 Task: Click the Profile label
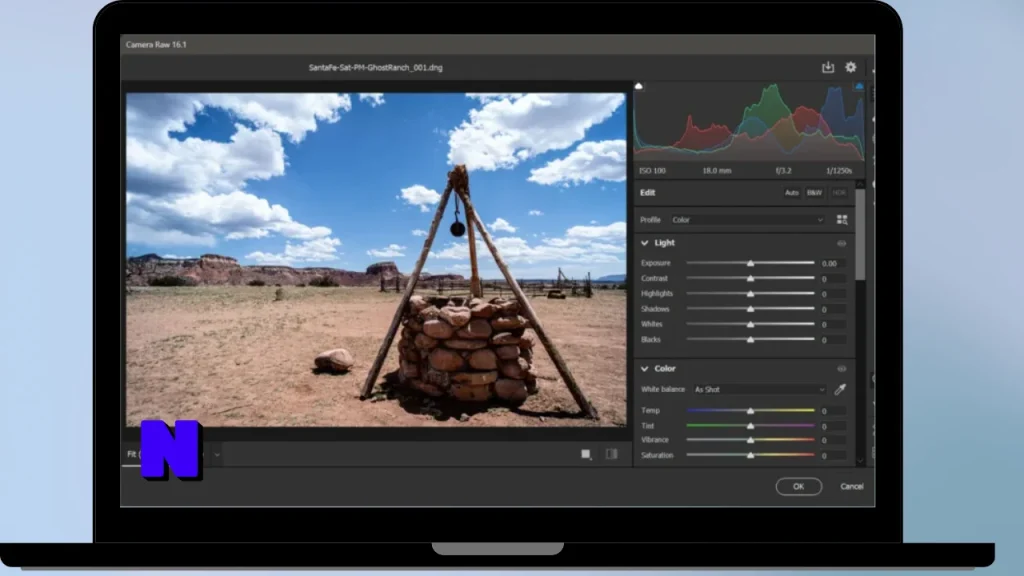point(650,220)
